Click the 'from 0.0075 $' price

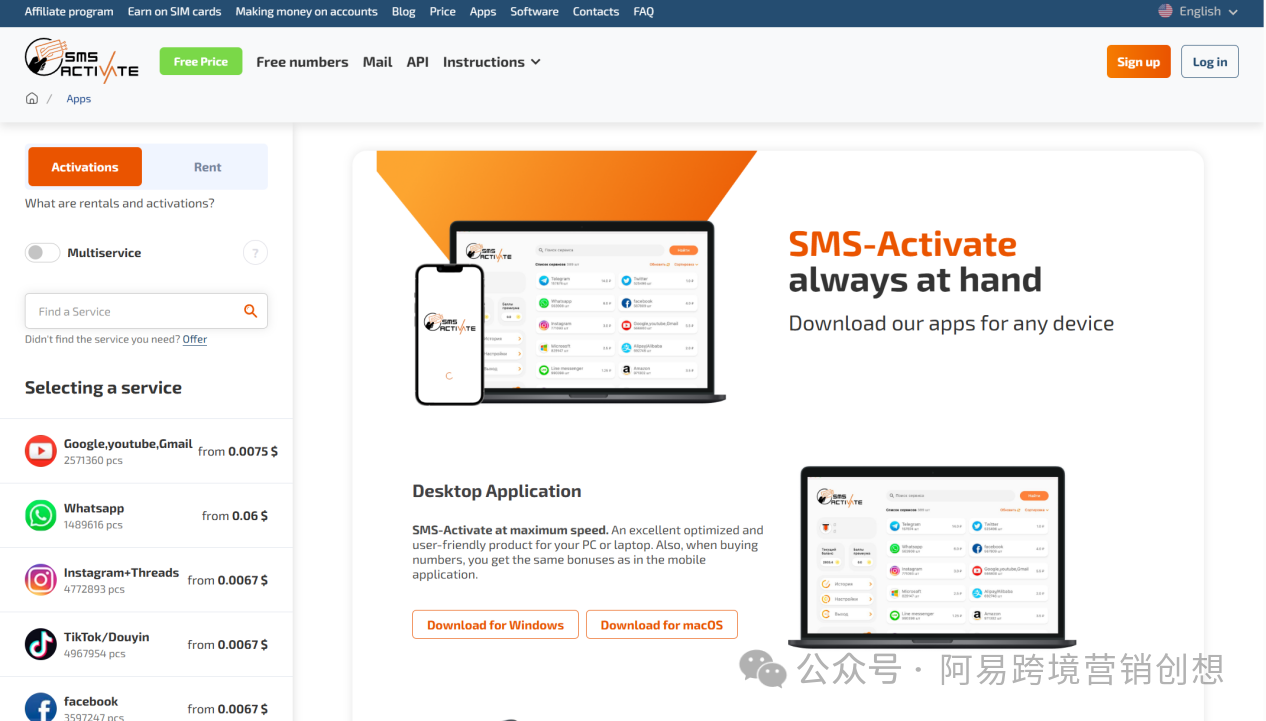(238, 451)
